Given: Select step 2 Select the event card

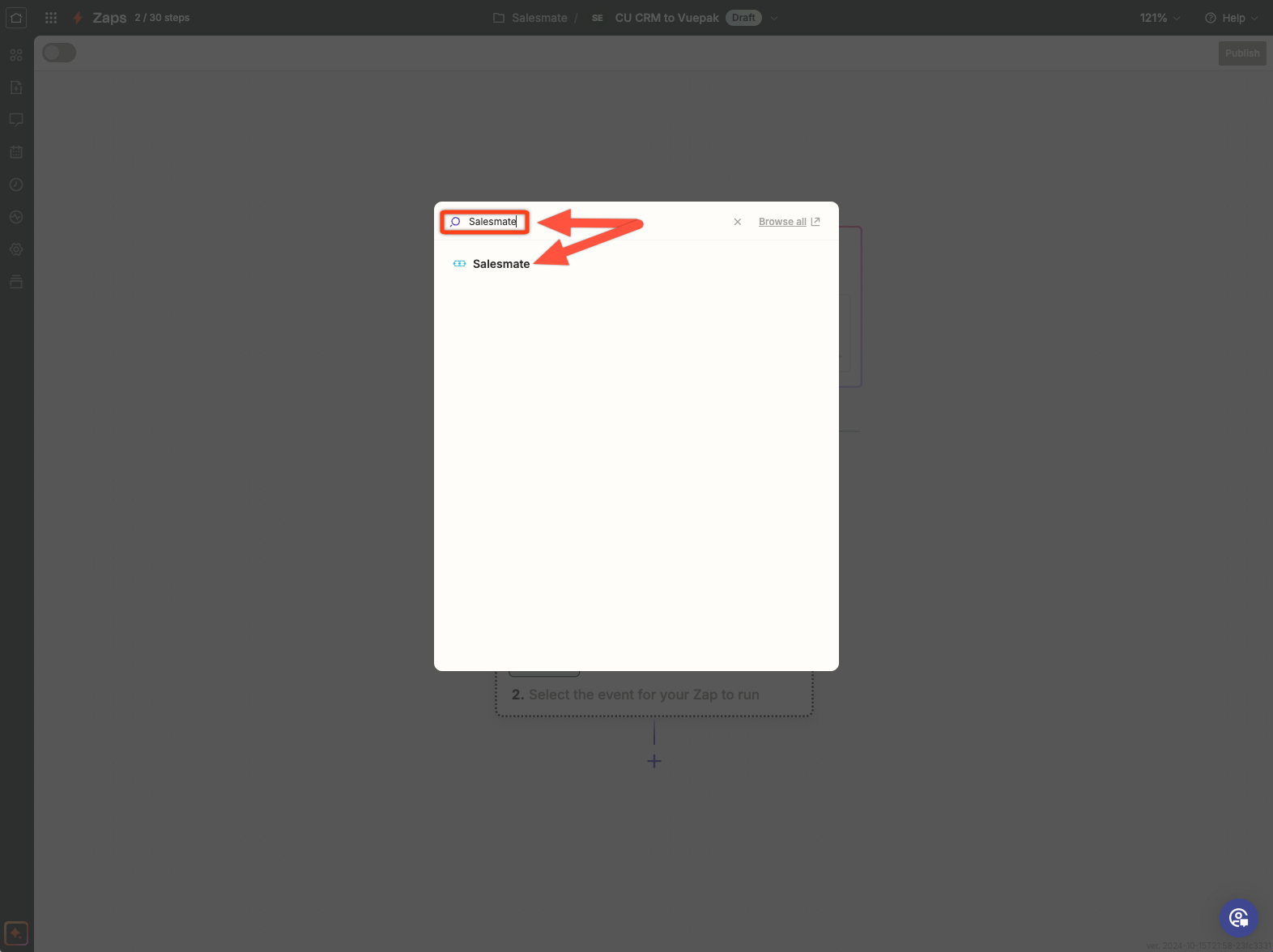Looking at the screenshot, I should 654,694.
